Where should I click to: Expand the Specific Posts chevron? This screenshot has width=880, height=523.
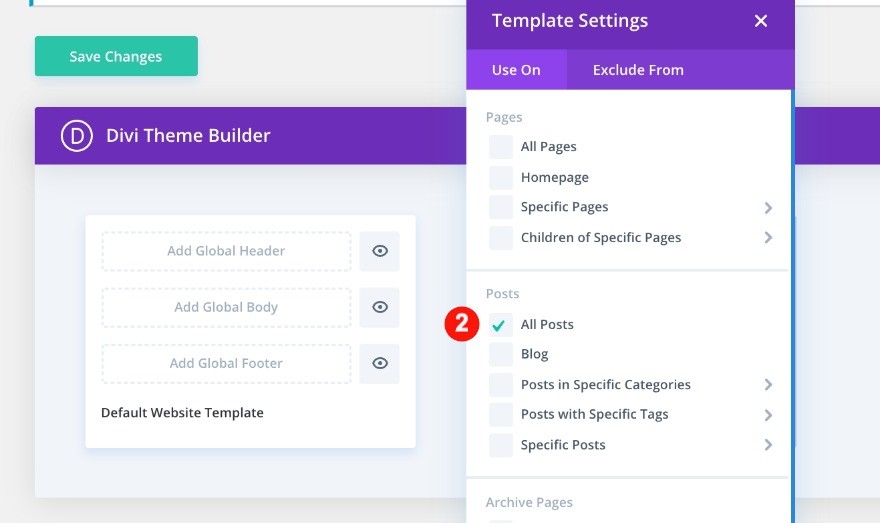(x=768, y=445)
